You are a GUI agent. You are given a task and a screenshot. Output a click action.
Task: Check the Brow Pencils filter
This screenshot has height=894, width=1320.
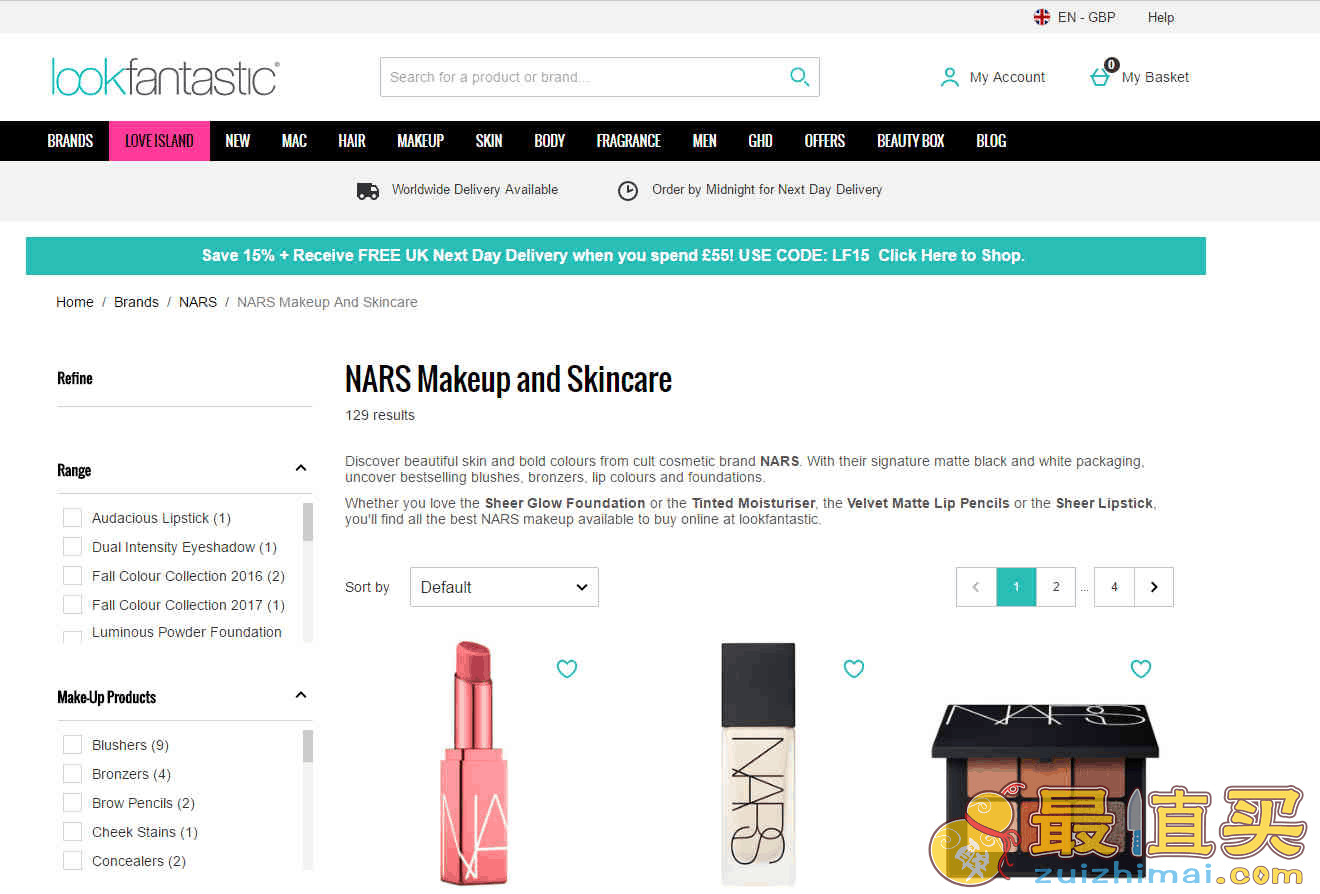point(72,803)
